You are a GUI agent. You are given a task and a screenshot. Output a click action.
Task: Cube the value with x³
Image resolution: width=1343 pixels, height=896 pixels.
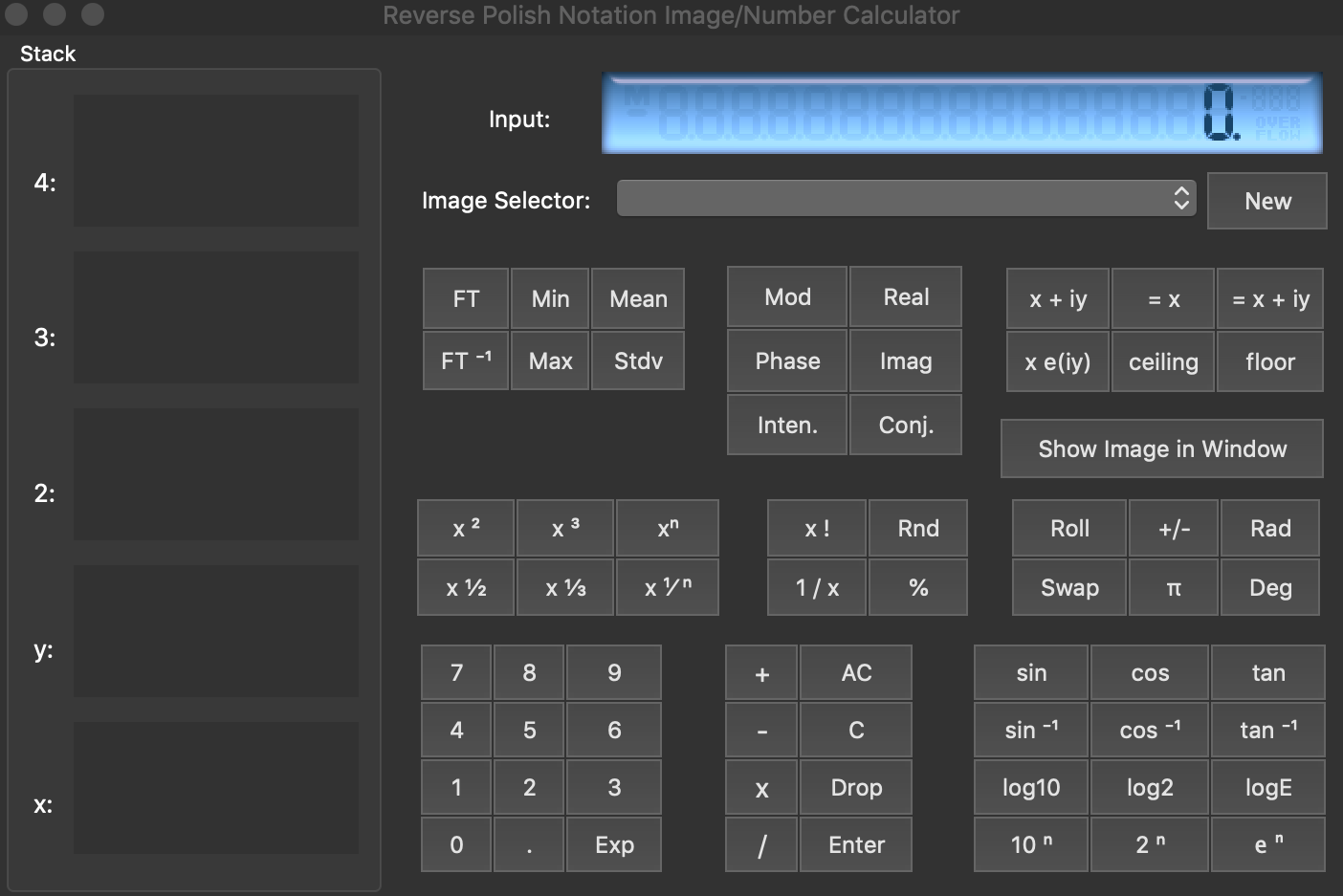click(565, 528)
